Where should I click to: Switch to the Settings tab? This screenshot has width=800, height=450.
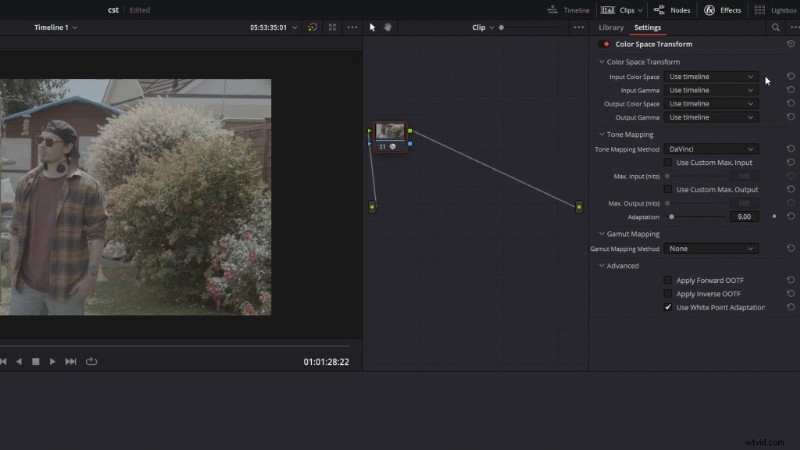click(647, 28)
